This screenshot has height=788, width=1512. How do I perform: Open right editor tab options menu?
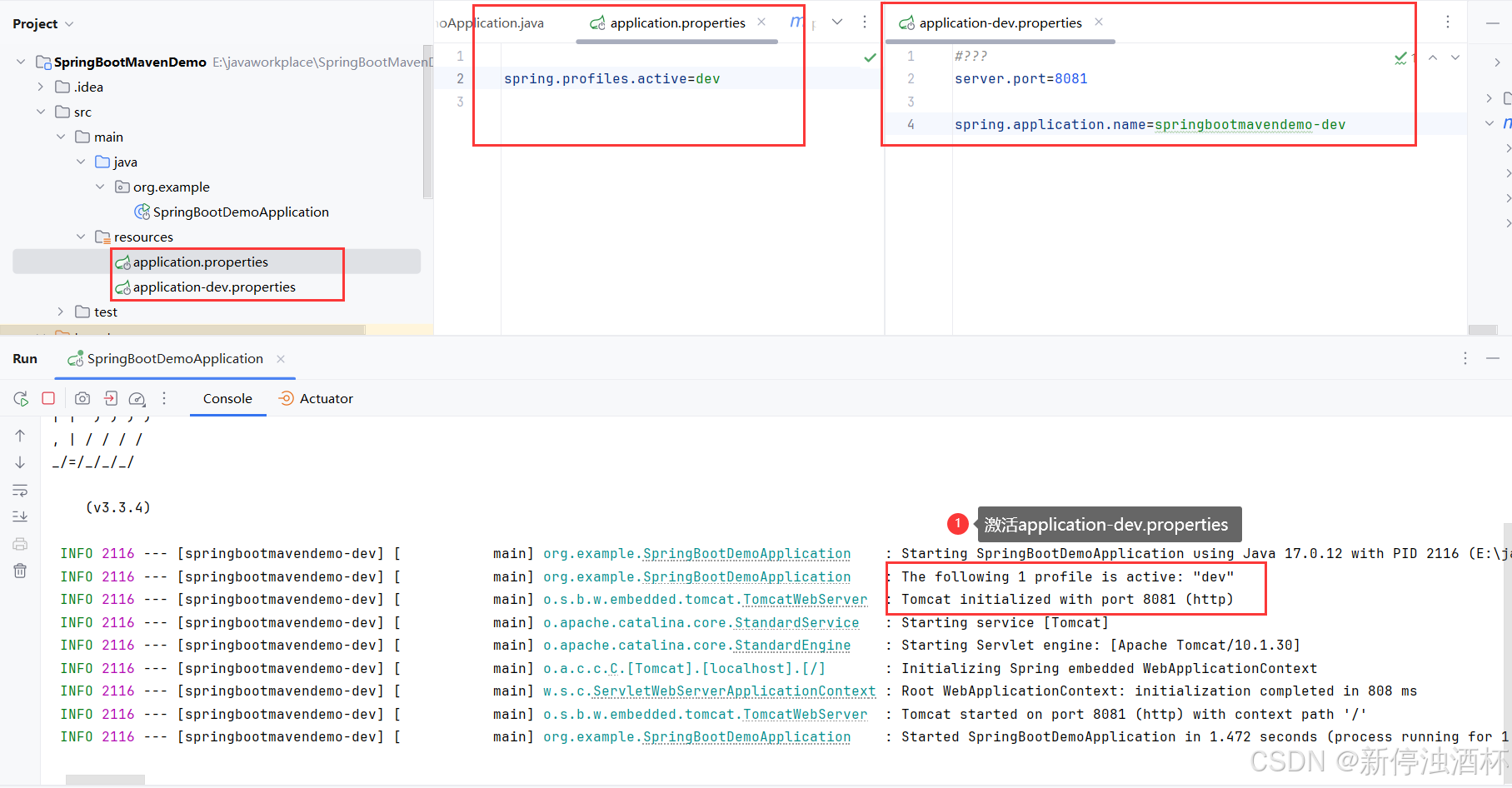(x=1448, y=22)
